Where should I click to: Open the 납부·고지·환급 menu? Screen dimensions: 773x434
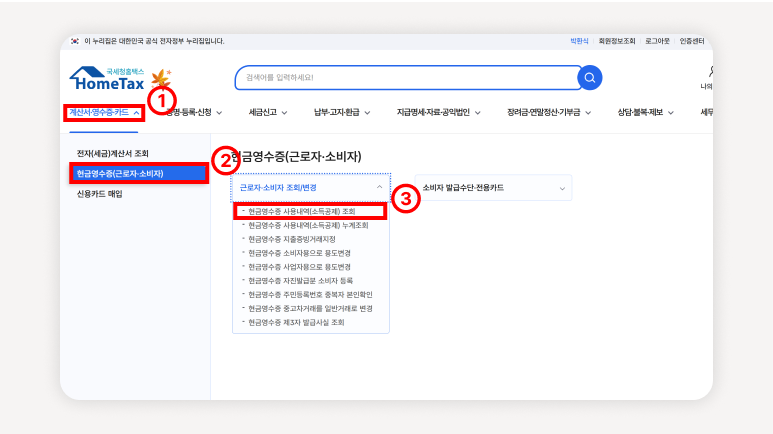coord(342,112)
